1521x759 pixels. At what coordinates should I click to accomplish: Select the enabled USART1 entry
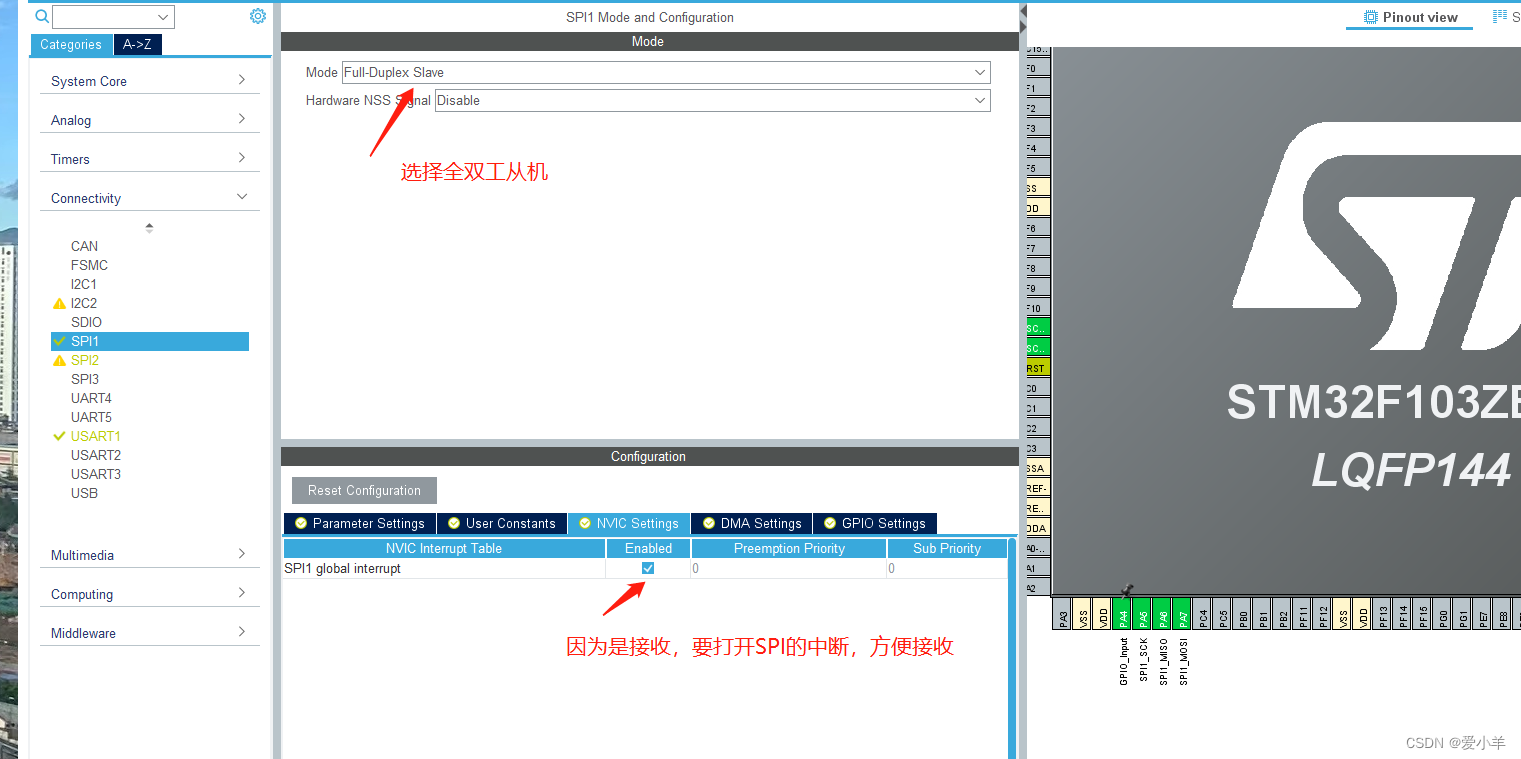coord(96,436)
